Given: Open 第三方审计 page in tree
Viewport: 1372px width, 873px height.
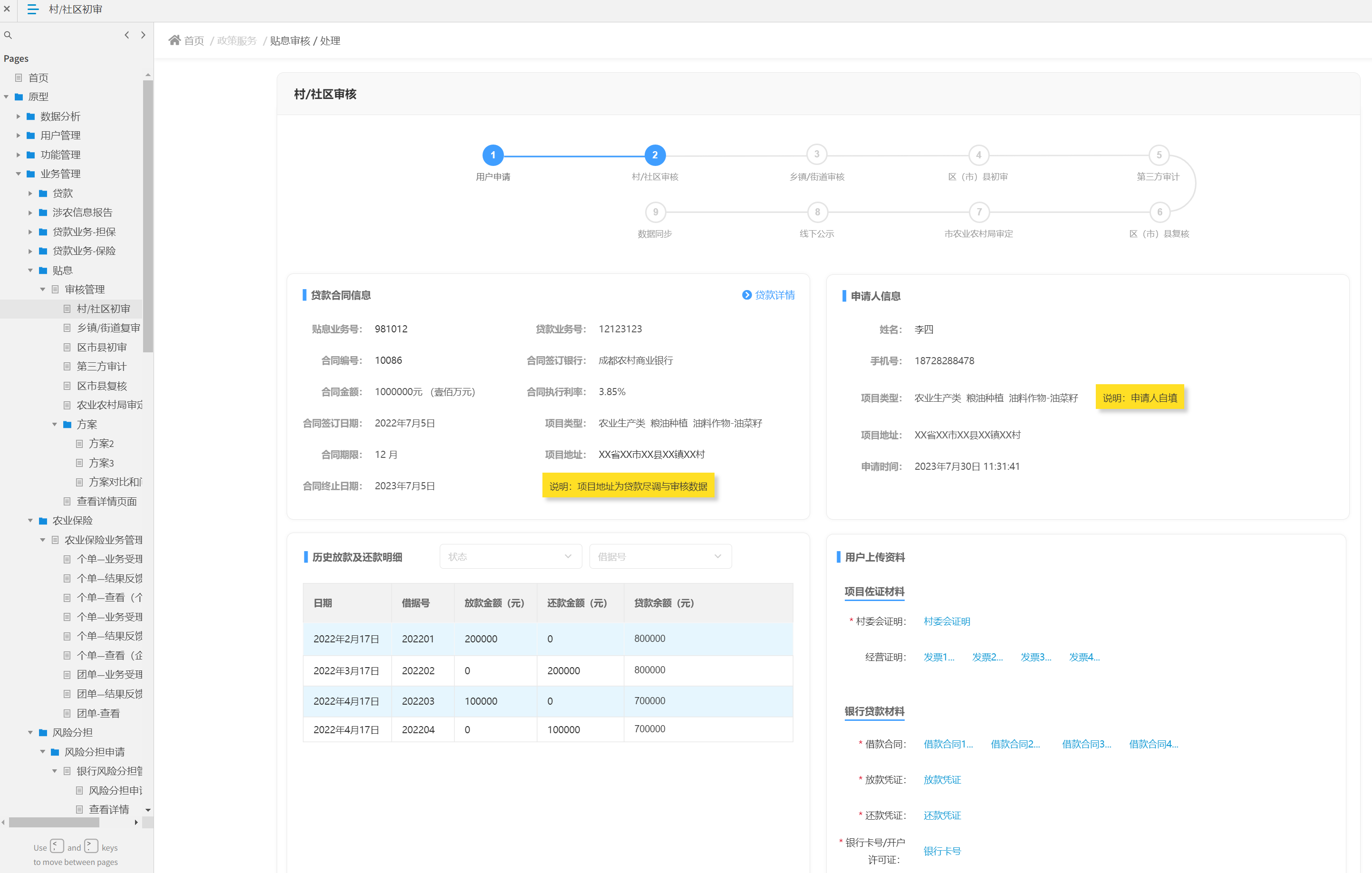Looking at the screenshot, I should 102,367.
